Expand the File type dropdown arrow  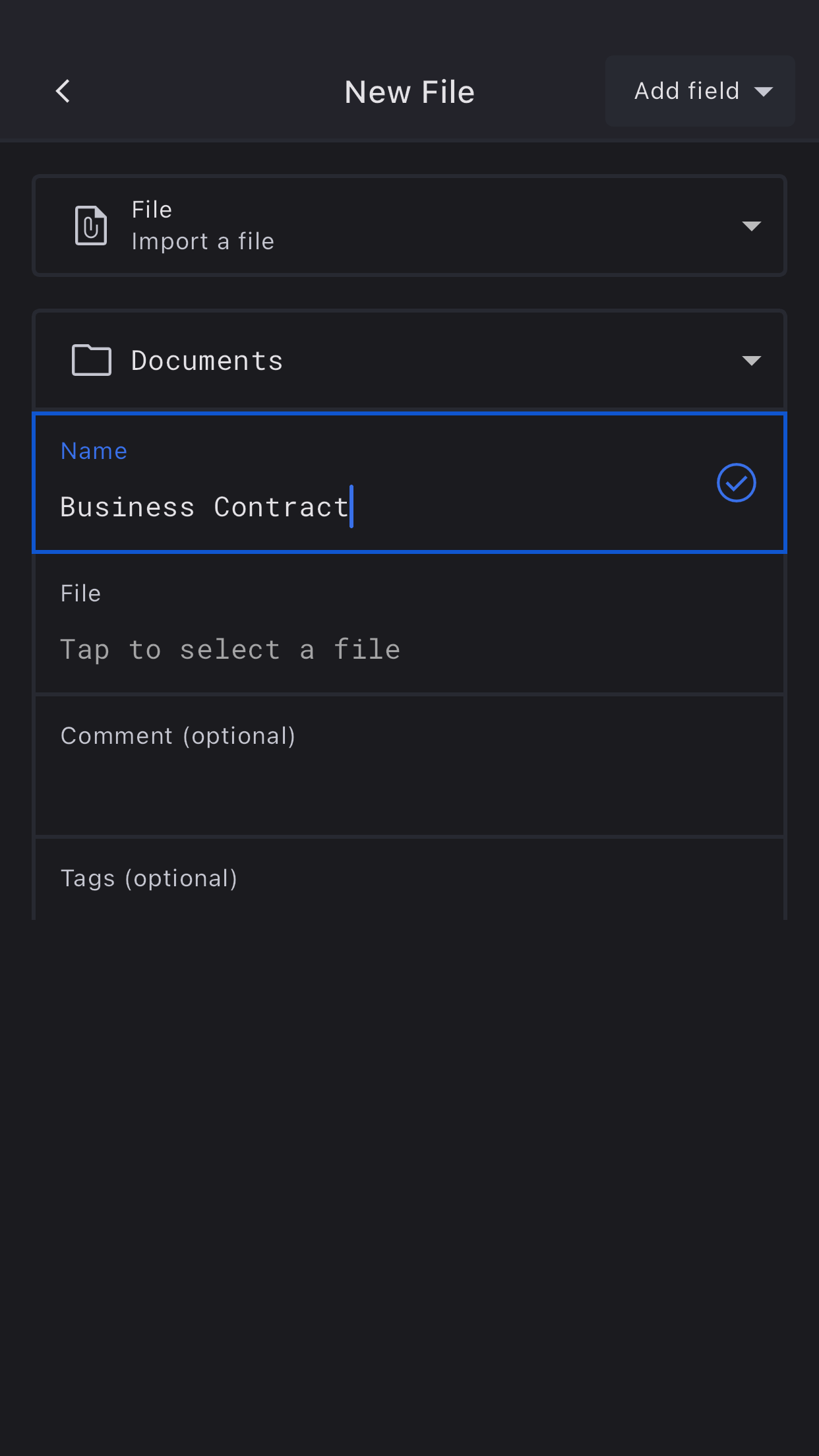click(751, 226)
